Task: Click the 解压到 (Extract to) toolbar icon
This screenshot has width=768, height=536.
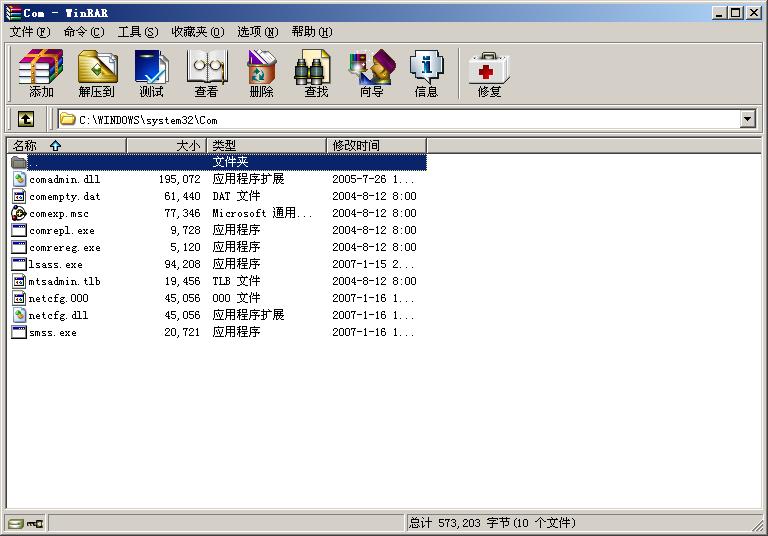Action: 97,73
